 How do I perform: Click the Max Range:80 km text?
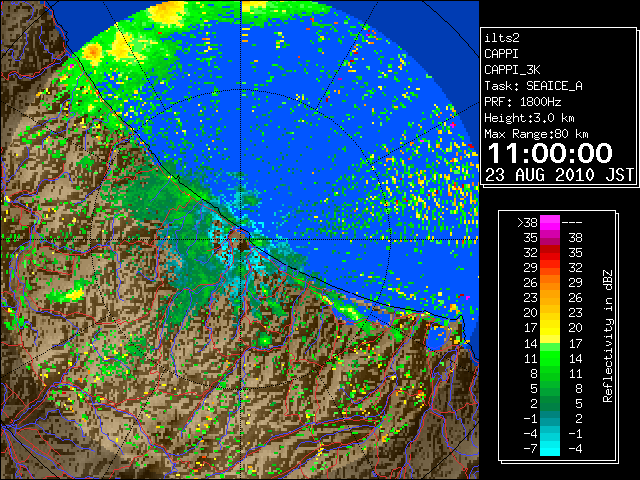(x=536, y=134)
